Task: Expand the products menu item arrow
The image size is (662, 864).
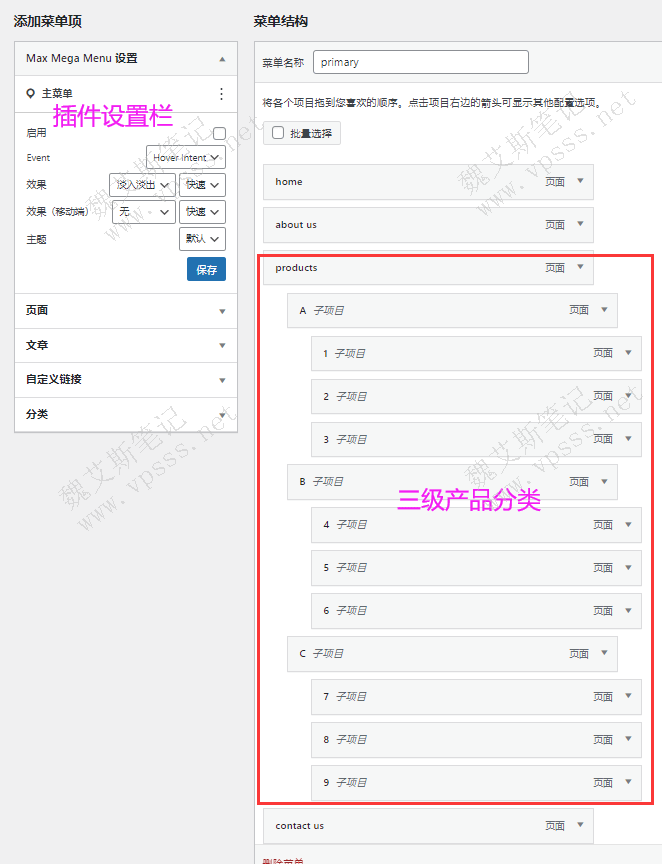Action: tap(580, 267)
